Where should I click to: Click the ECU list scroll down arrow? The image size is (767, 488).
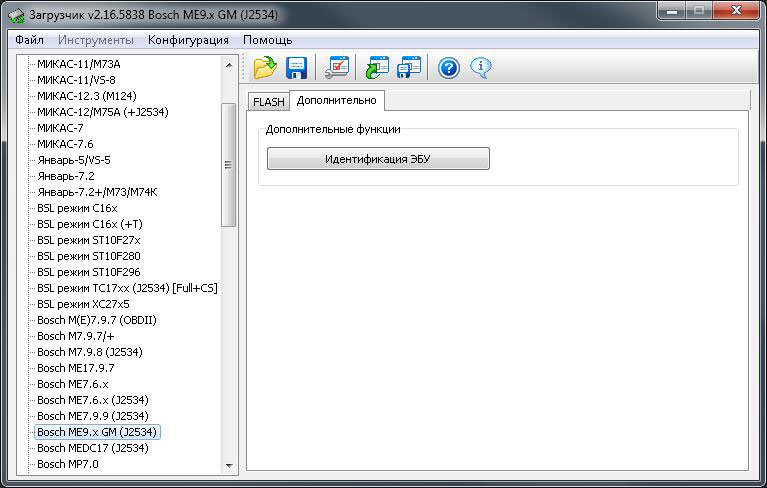229,464
